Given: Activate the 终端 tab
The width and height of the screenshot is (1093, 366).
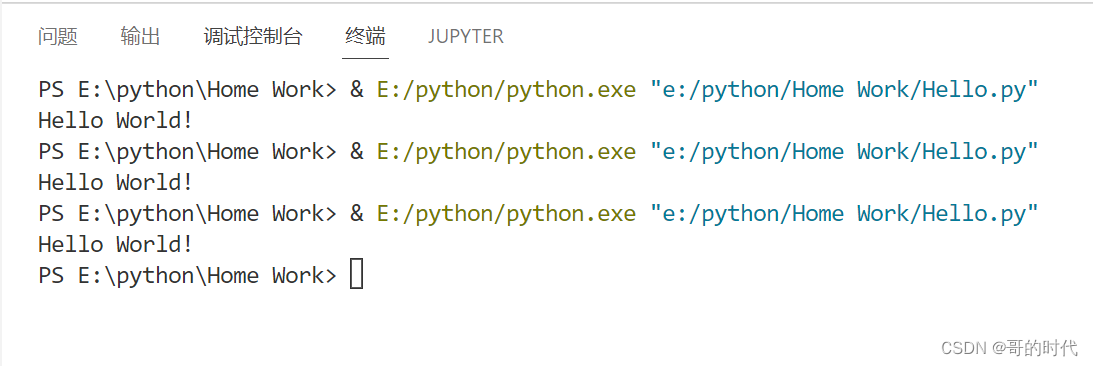Looking at the screenshot, I should tap(365, 36).
